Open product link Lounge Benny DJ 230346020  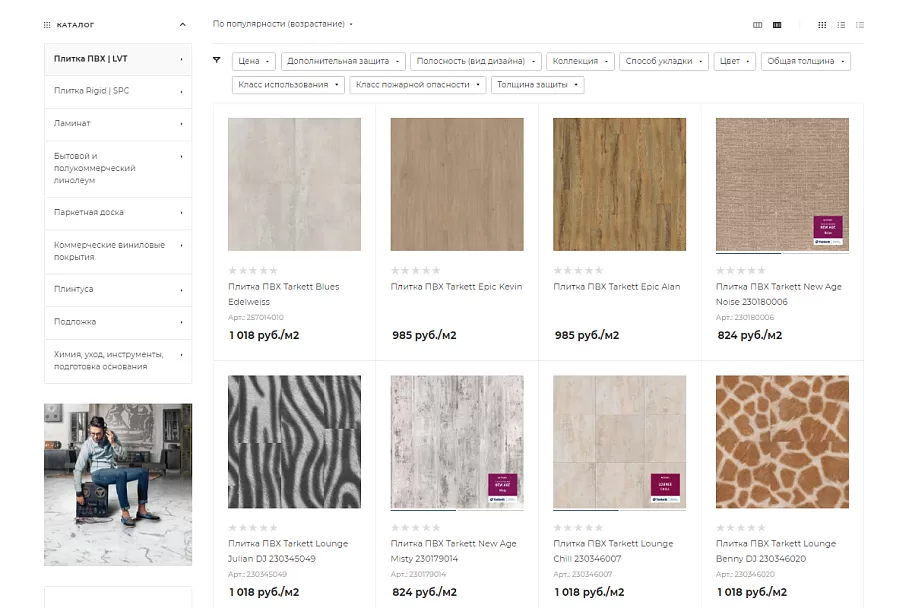pos(776,552)
